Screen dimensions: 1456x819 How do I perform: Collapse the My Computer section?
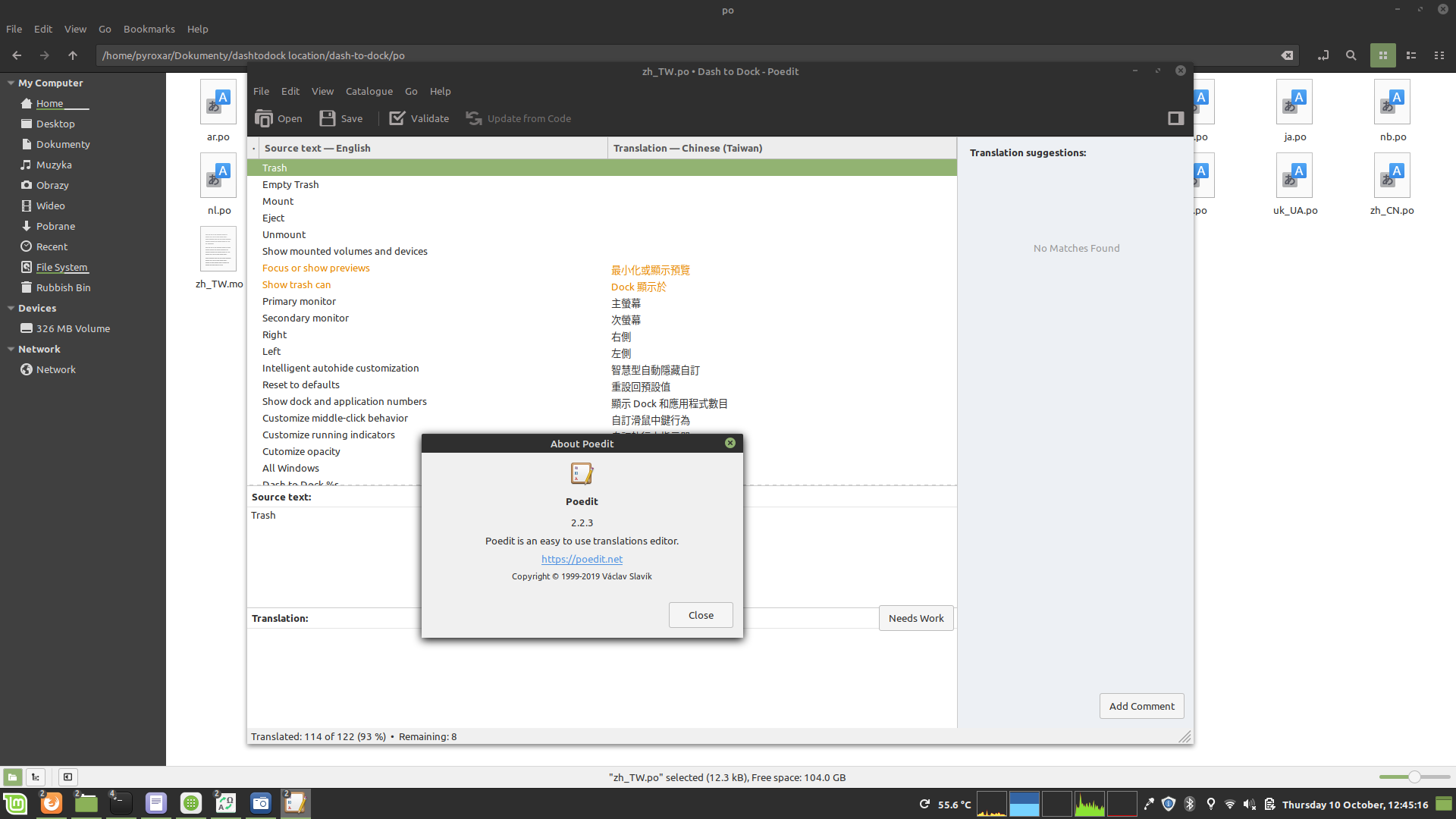pos(11,83)
